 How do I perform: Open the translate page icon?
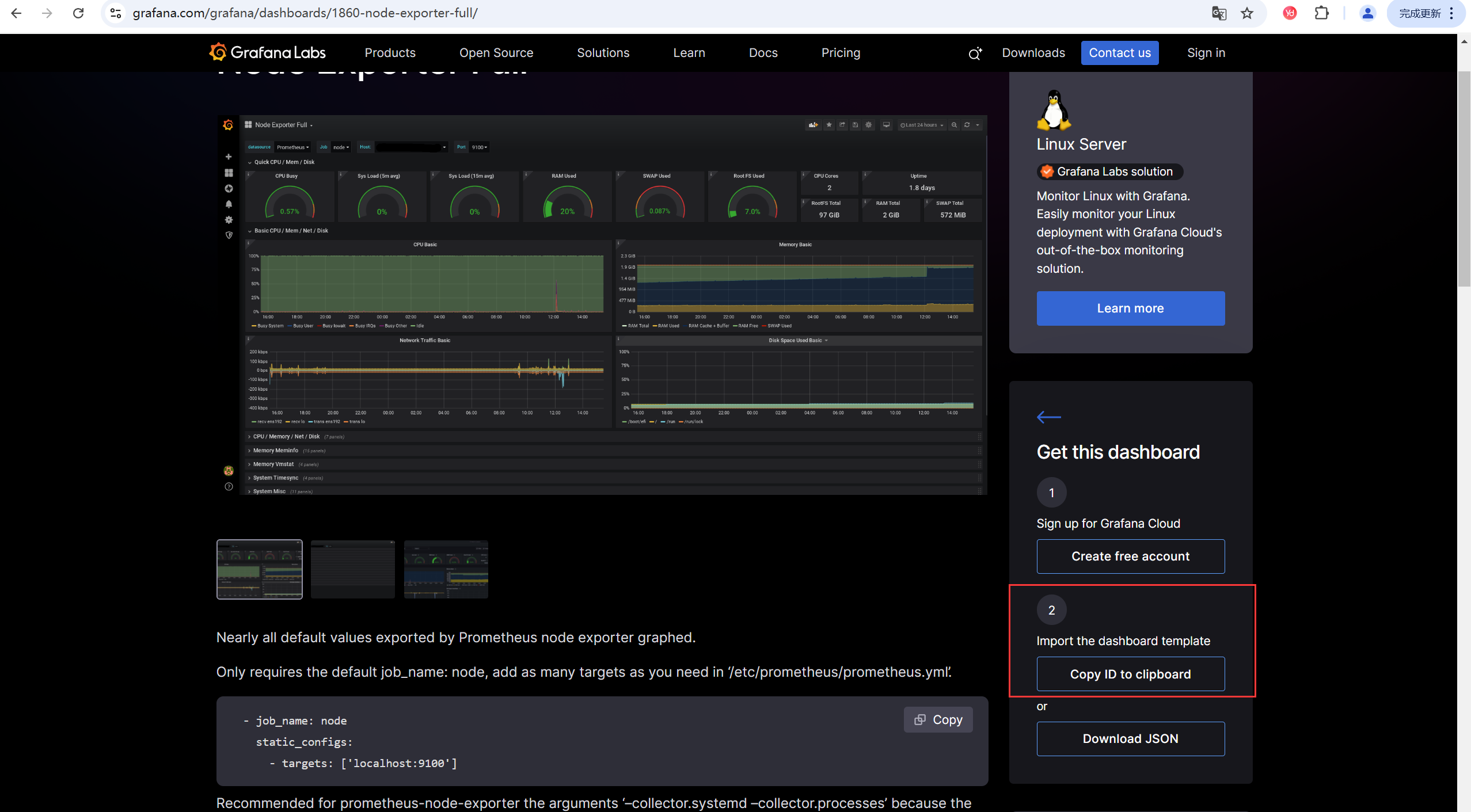pos(1218,13)
